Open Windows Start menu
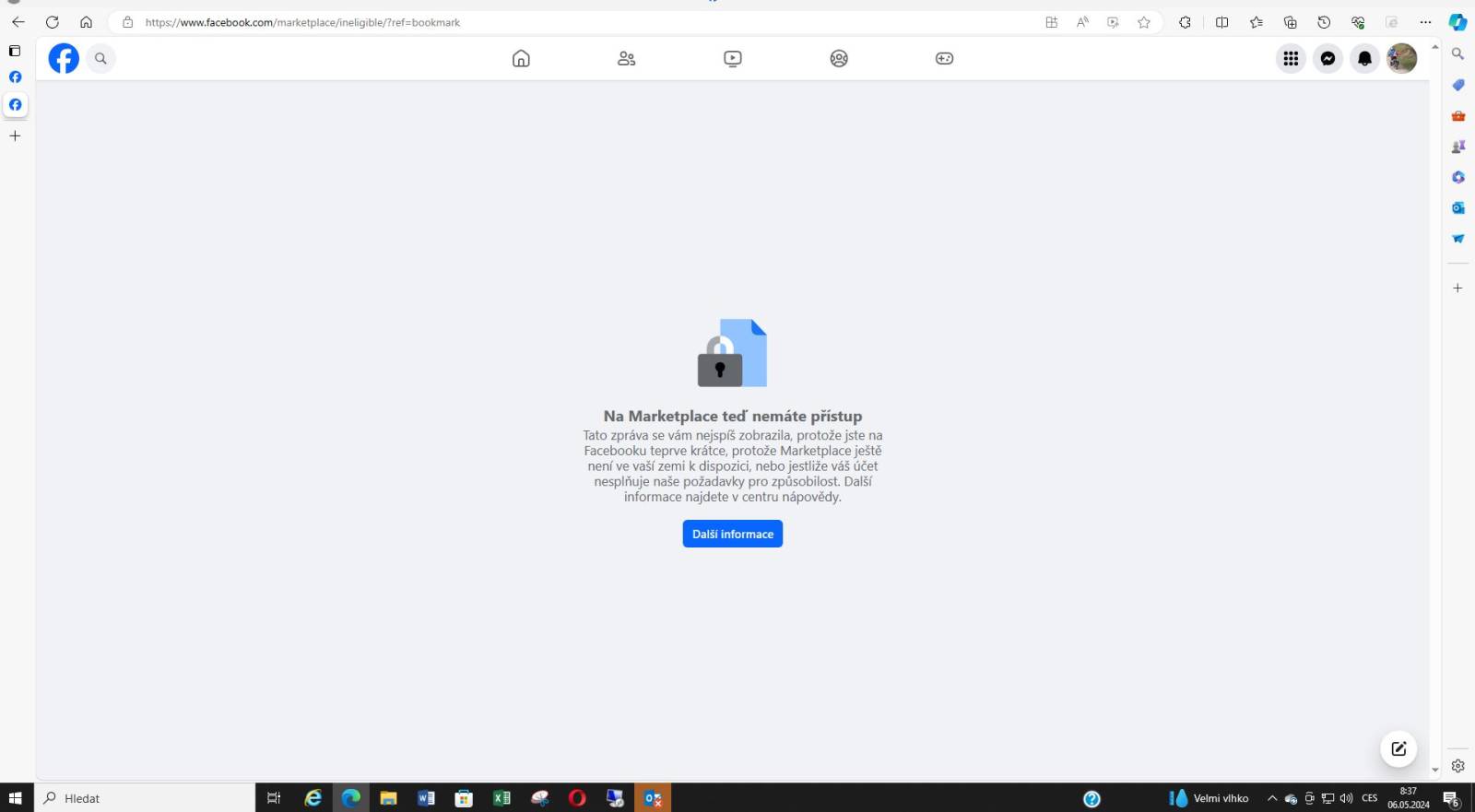 [16, 798]
